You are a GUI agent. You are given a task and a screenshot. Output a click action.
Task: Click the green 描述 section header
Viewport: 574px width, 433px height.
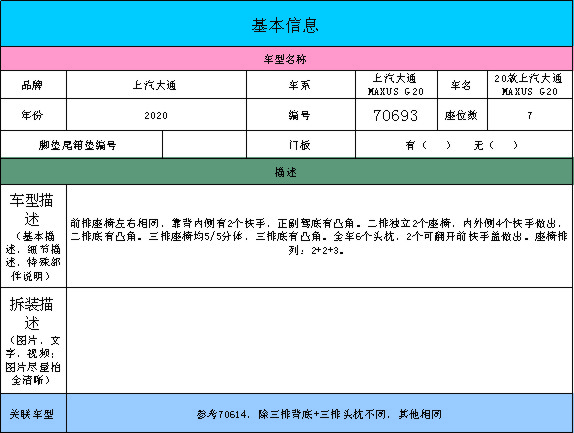(287, 171)
